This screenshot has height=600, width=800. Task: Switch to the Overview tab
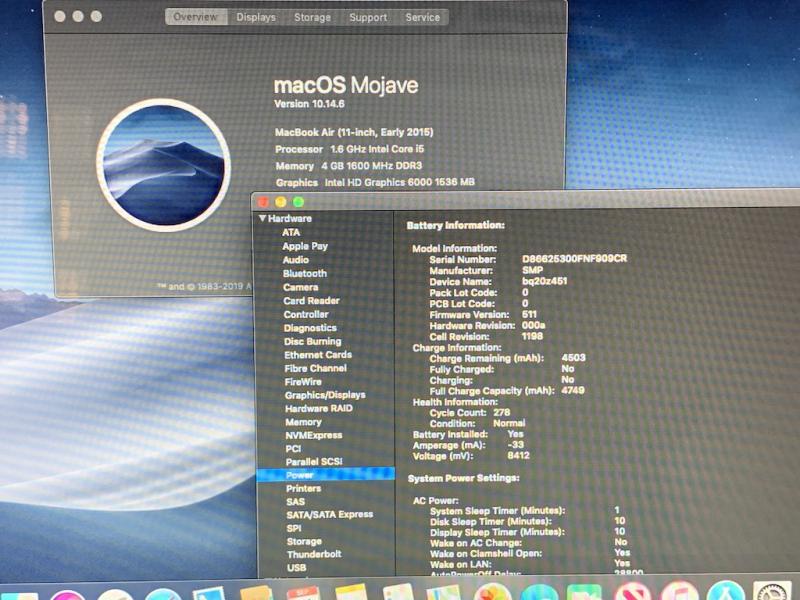point(196,17)
